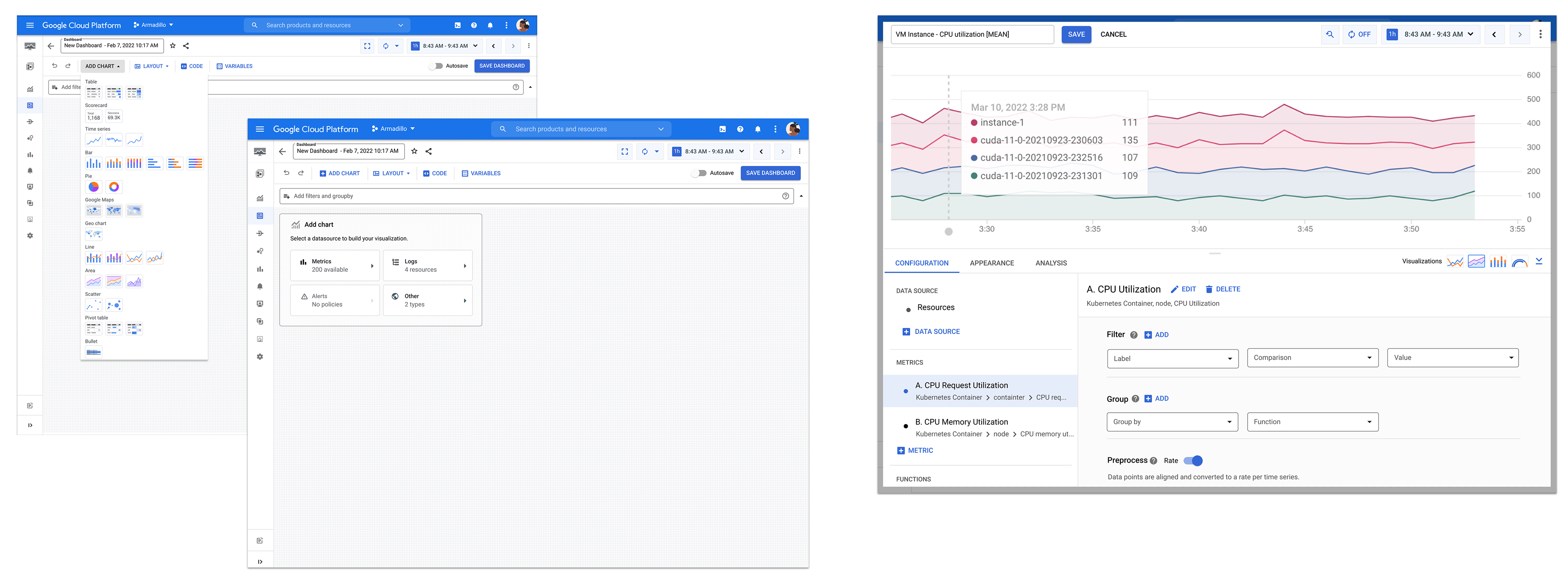Viewport: 1568px width, 586px height.
Task: Click the chart timeline handle below x-axis
Action: point(948,231)
